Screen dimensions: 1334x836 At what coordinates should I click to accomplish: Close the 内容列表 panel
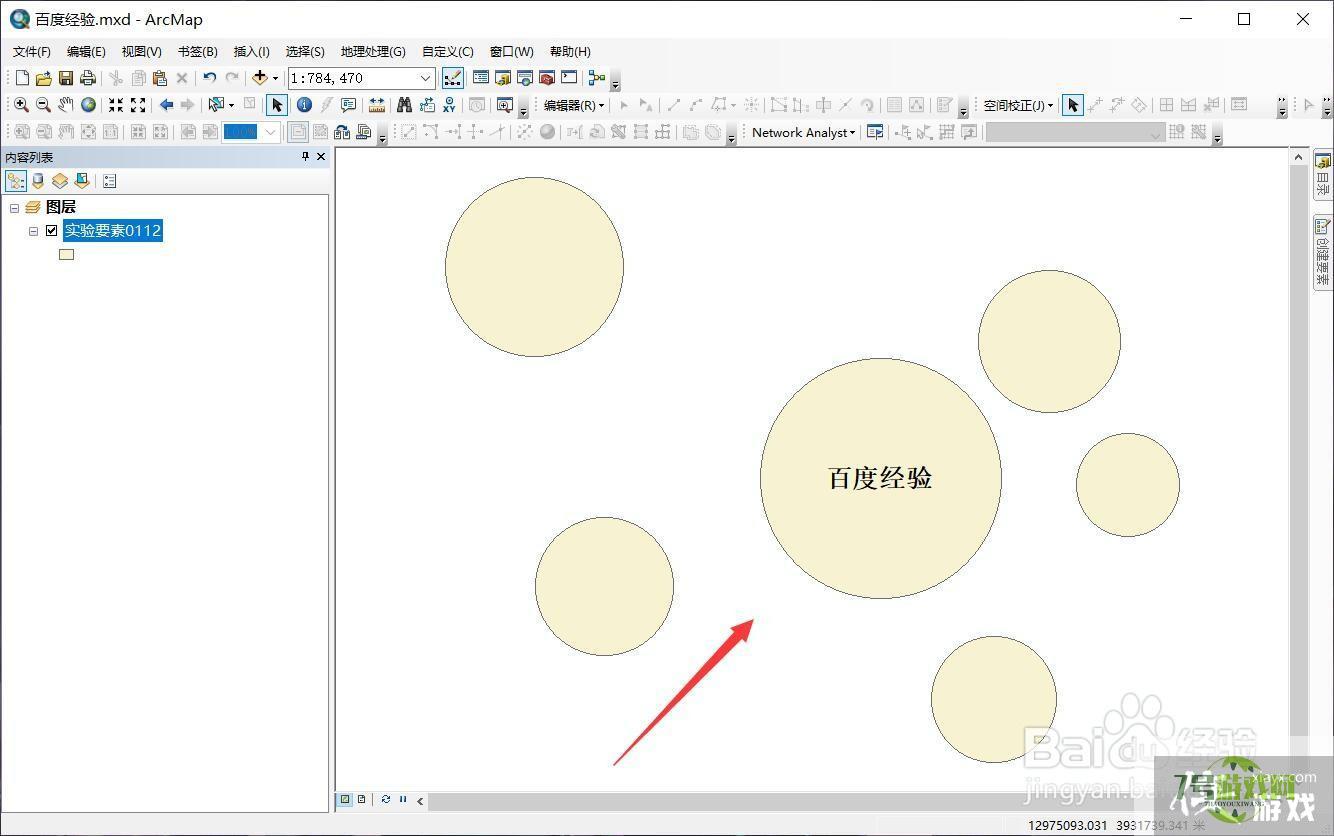[x=321, y=157]
